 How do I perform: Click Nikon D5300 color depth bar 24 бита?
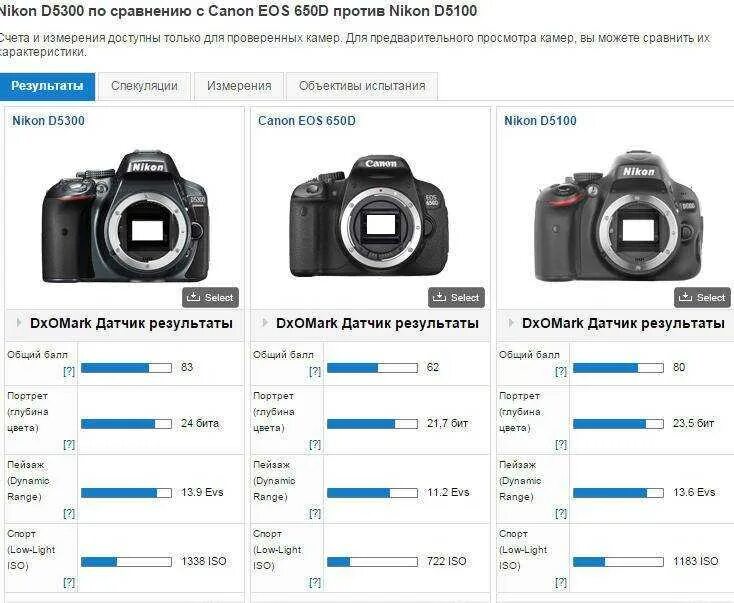126,424
